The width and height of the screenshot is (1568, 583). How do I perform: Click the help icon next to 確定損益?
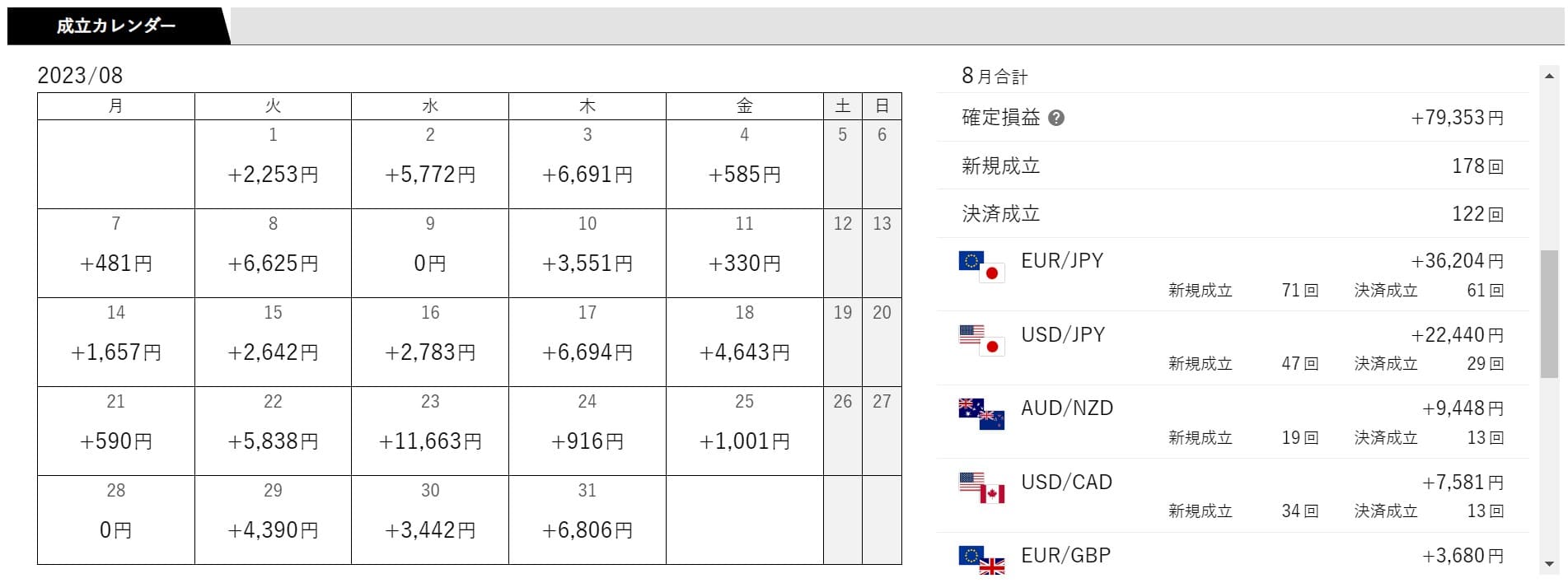1055,118
